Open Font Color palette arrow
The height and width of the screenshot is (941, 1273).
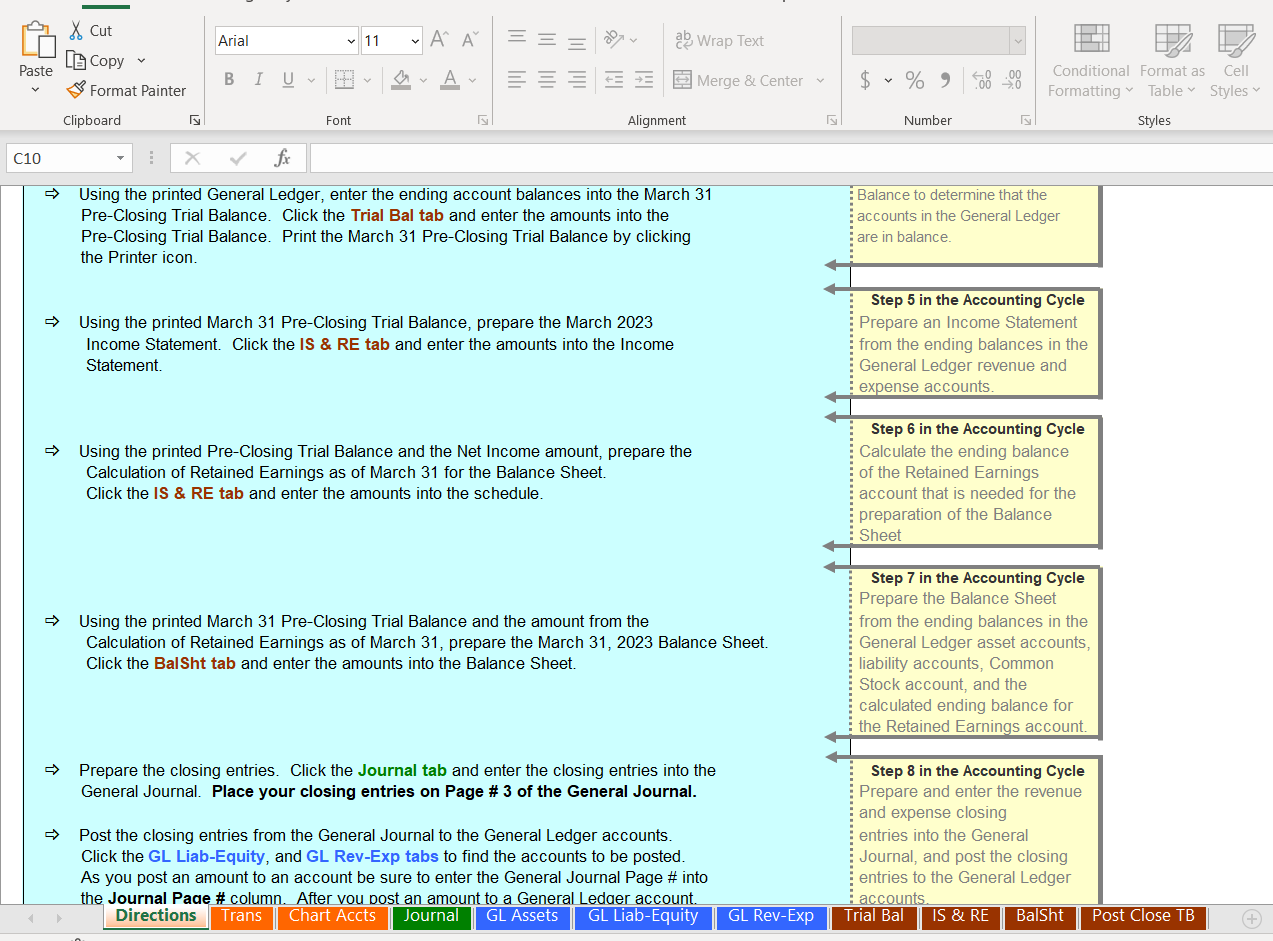point(472,80)
